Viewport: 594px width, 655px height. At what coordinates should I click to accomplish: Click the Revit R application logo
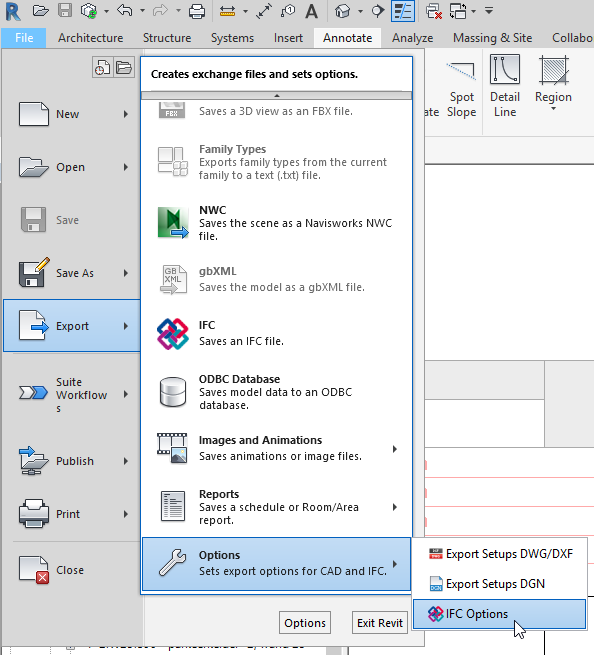coord(13,11)
